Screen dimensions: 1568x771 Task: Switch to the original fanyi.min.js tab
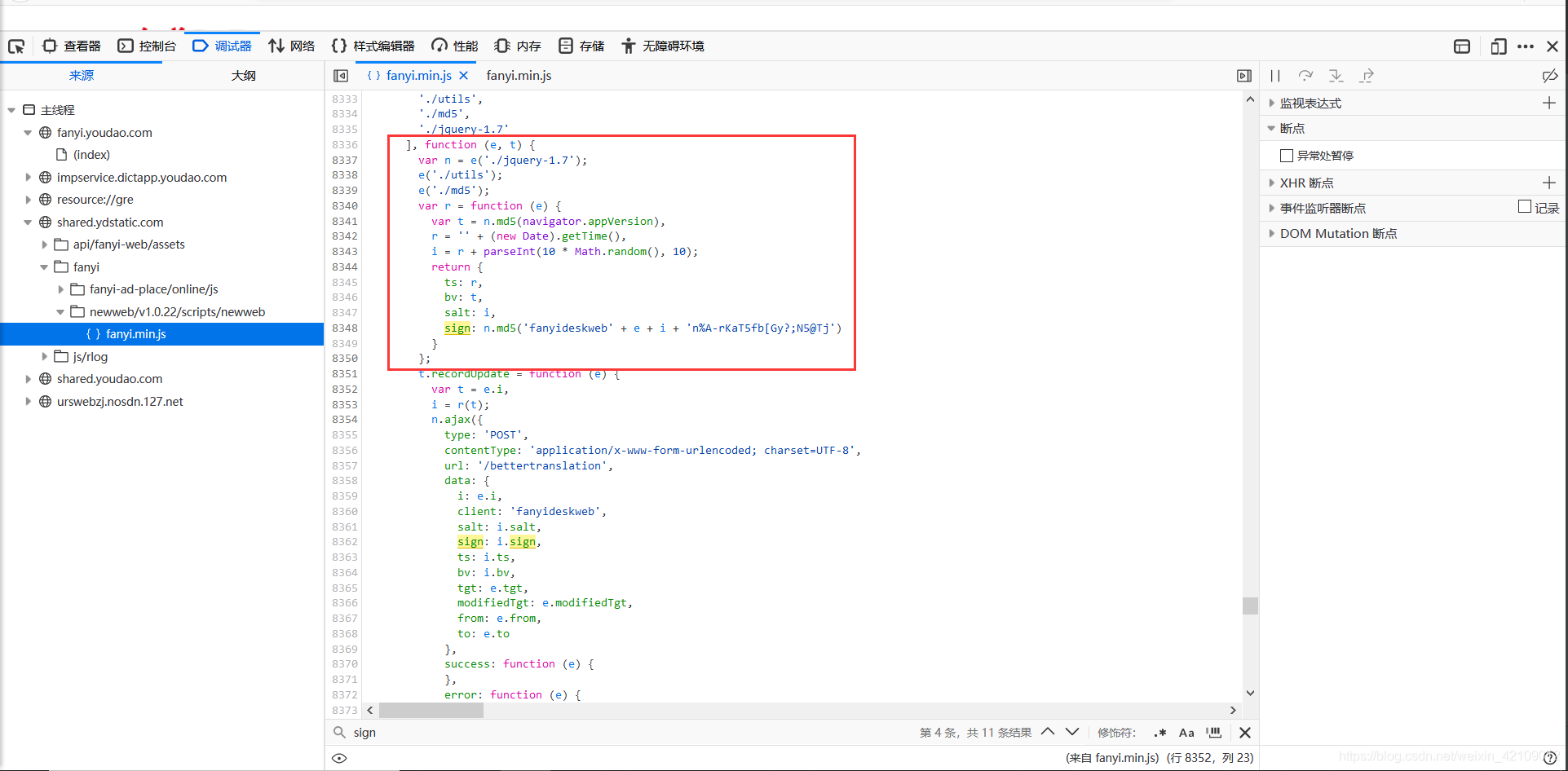point(519,76)
